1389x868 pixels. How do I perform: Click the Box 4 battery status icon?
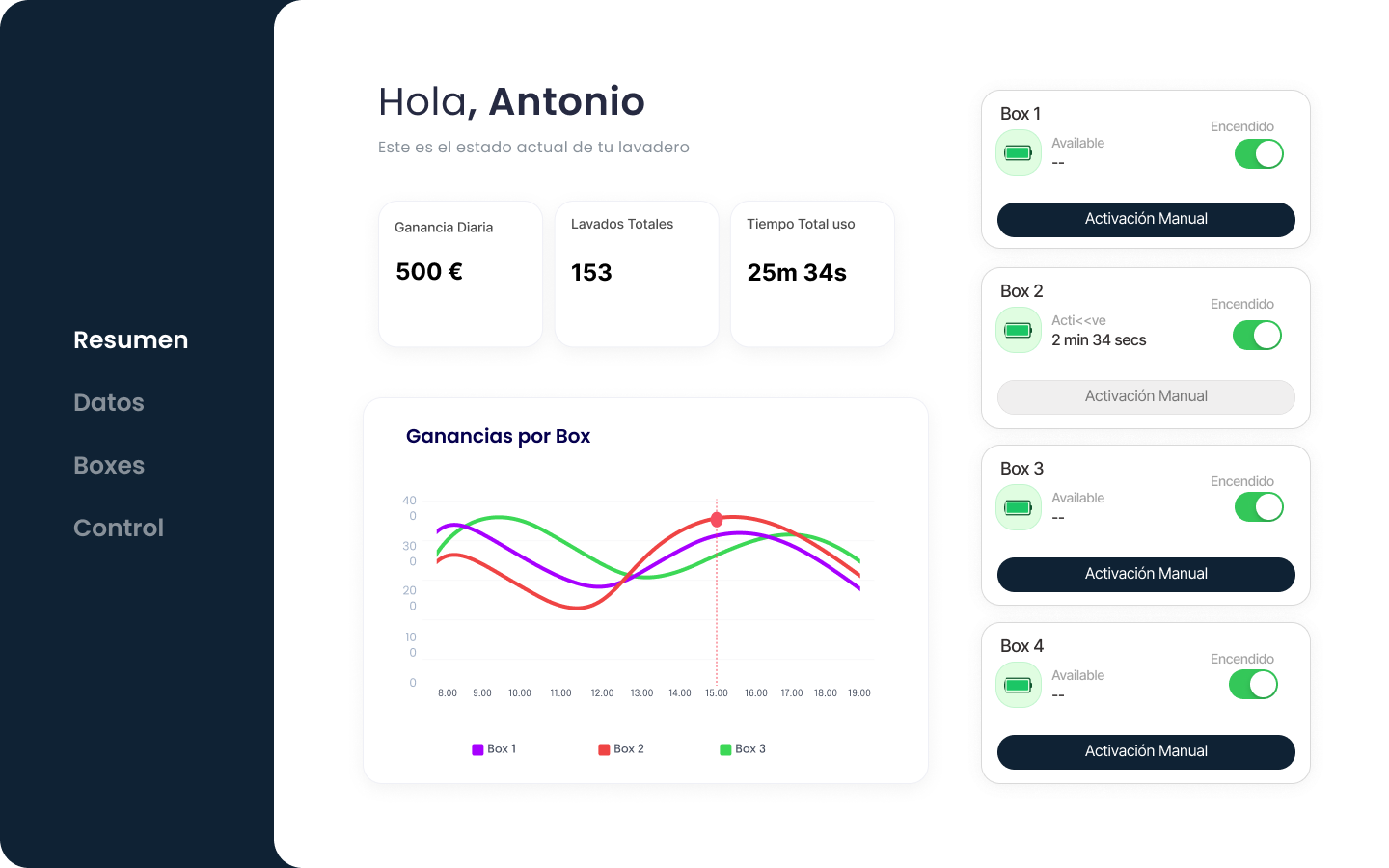1018,685
